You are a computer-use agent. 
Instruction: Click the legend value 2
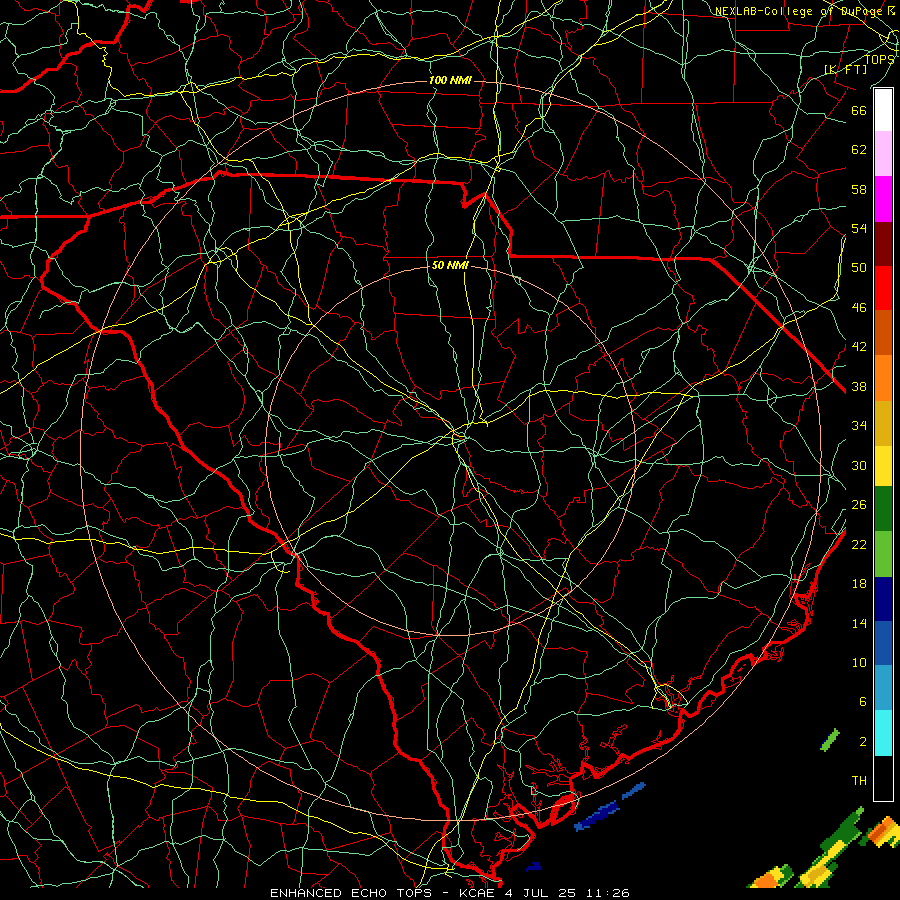[863, 742]
